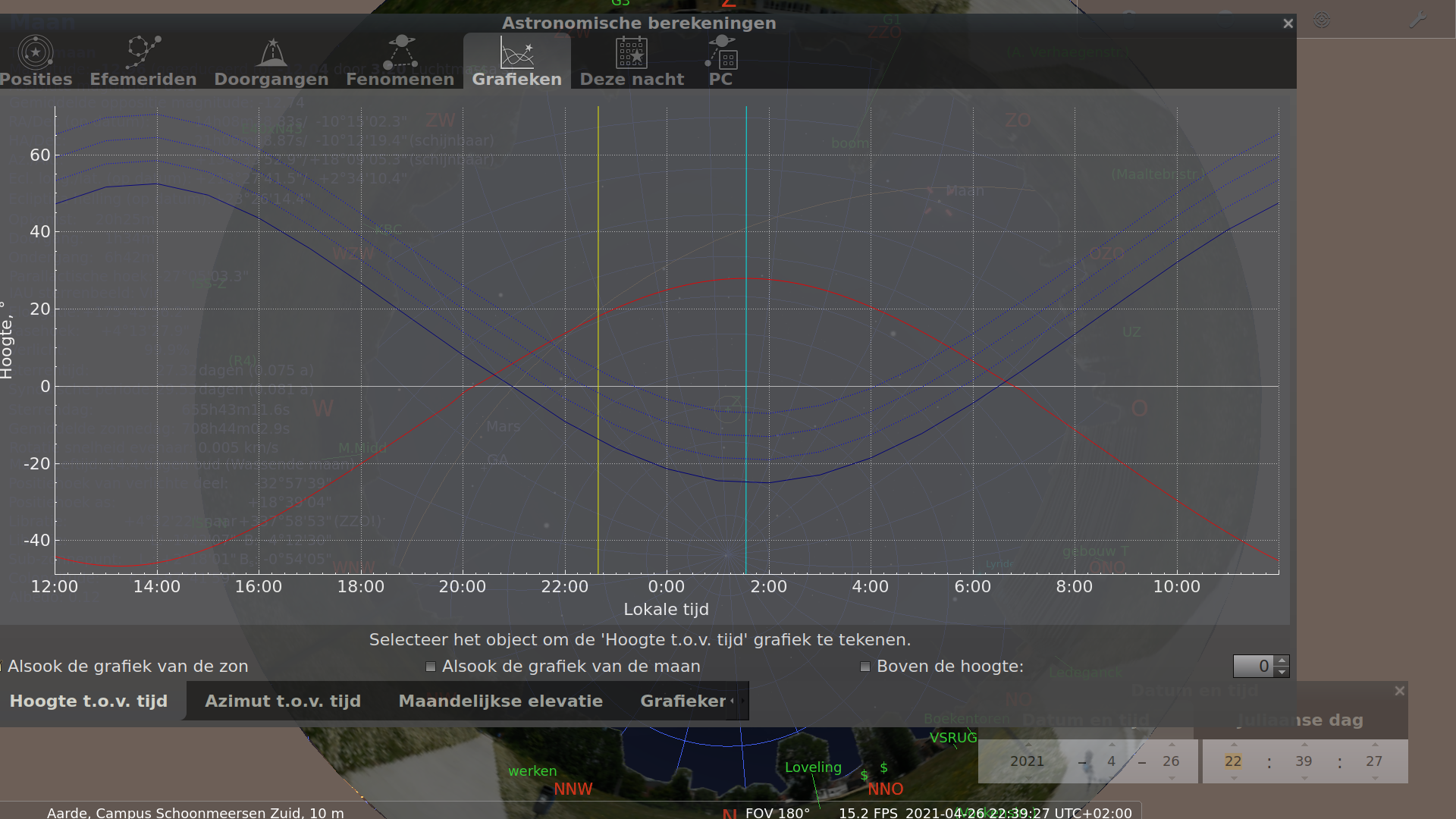The image size is (1456, 819).
Task: Open Efemeriden via its constellation icon
Action: coord(143,52)
